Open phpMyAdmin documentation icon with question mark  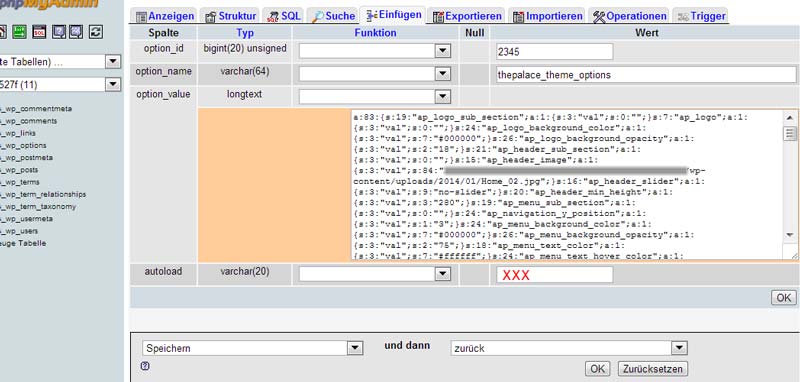[x=59, y=32]
